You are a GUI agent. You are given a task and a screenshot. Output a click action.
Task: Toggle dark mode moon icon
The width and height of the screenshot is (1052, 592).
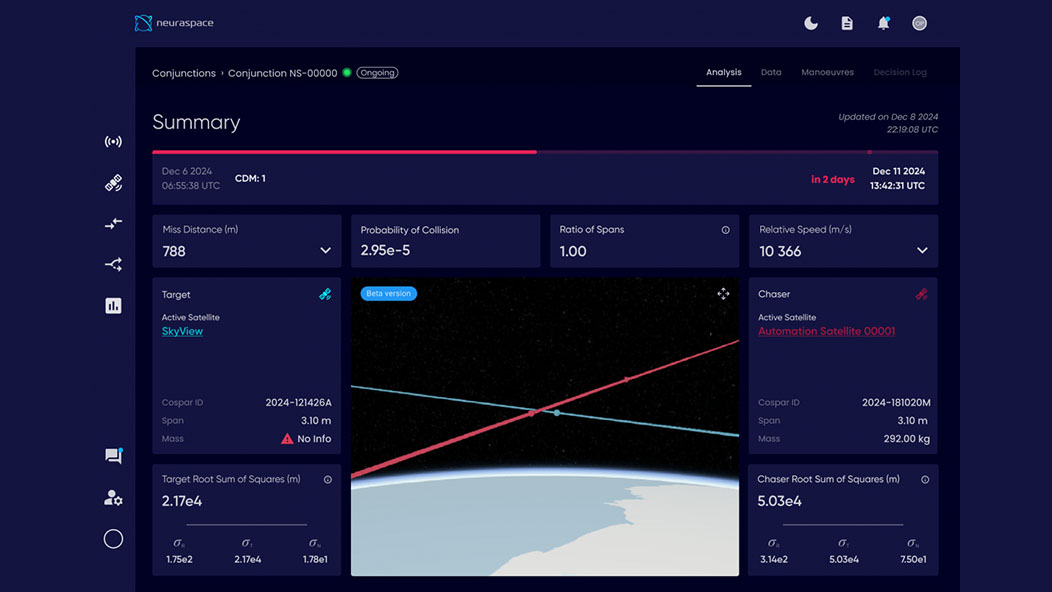pos(811,23)
